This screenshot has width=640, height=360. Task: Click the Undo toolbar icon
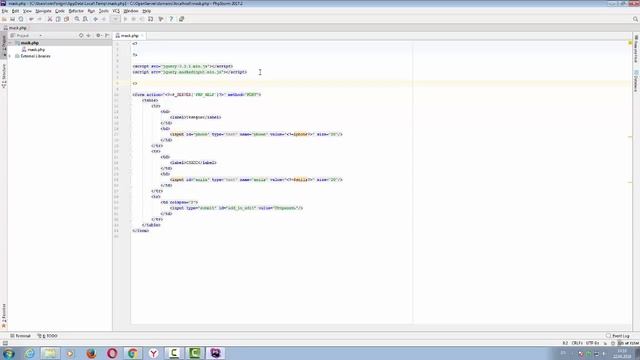pos(31,19)
